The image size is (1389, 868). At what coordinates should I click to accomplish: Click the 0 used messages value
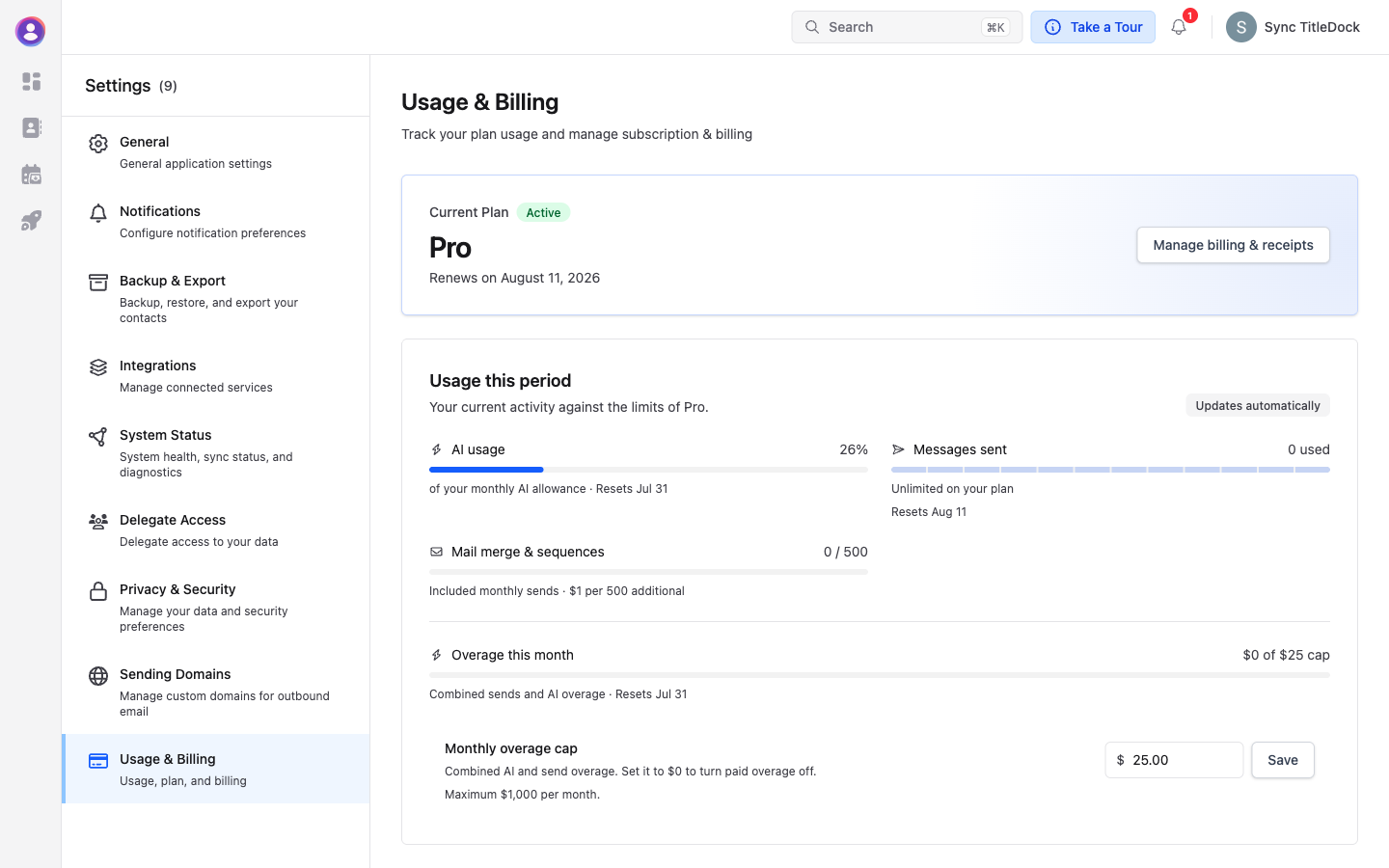coord(1309,449)
